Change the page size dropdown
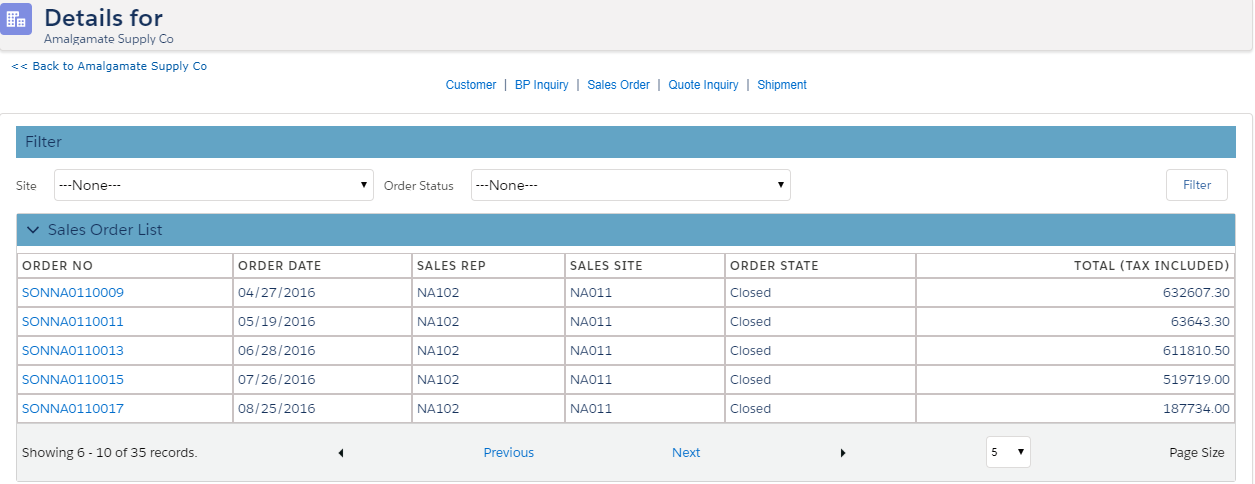 [x=1007, y=452]
